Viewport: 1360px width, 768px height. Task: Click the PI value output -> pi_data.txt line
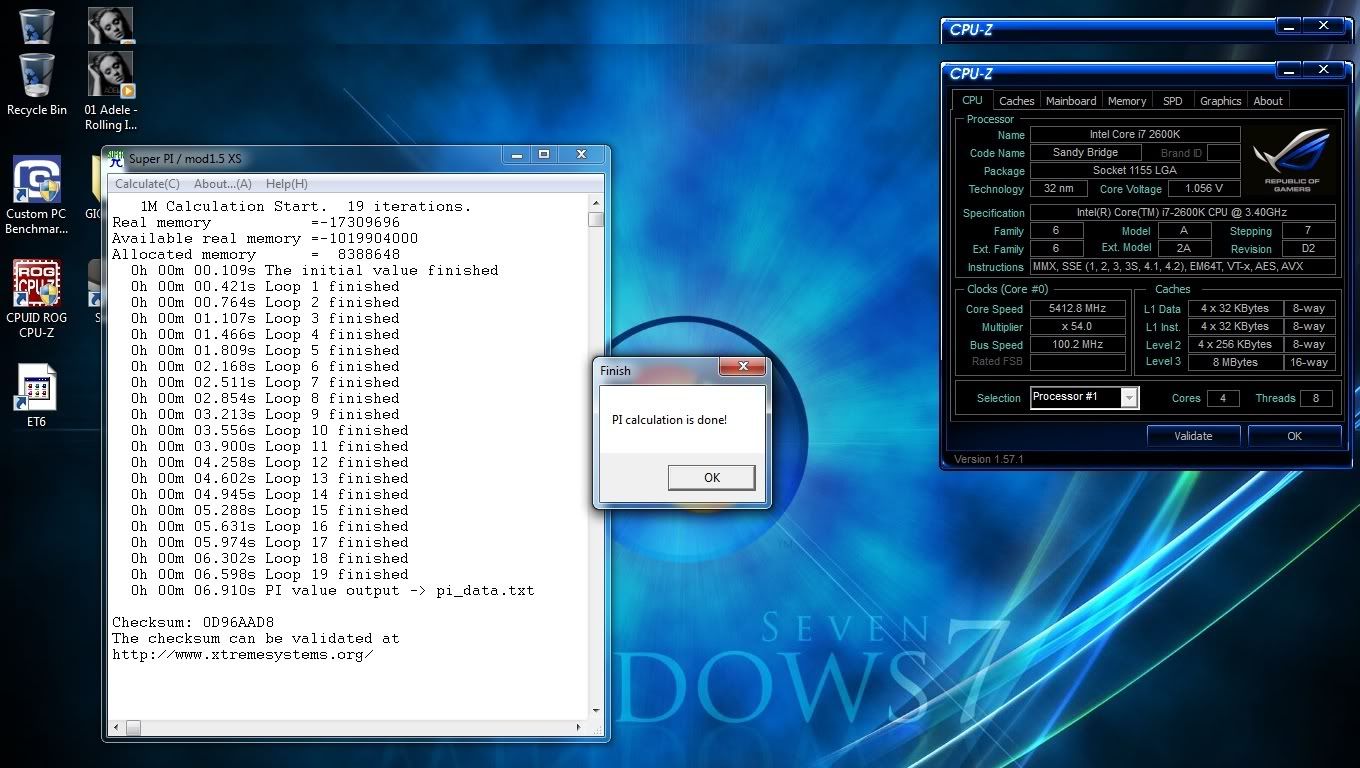(x=333, y=590)
